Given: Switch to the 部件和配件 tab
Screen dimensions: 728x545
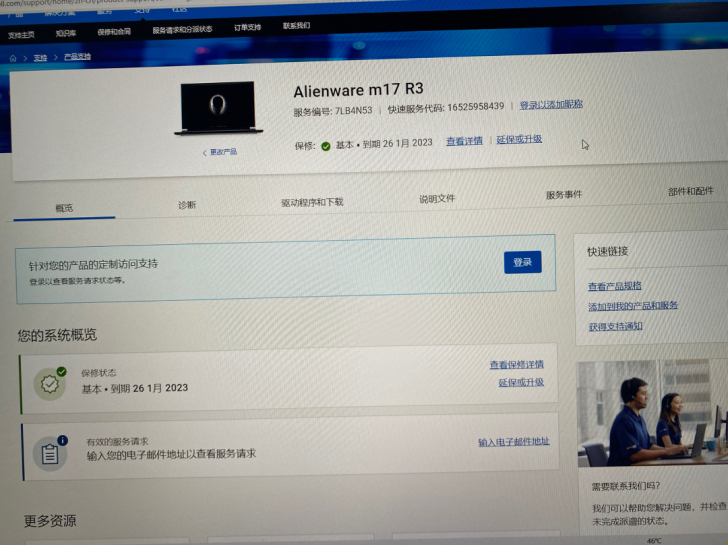Looking at the screenshot, I should tap(690, 191).
